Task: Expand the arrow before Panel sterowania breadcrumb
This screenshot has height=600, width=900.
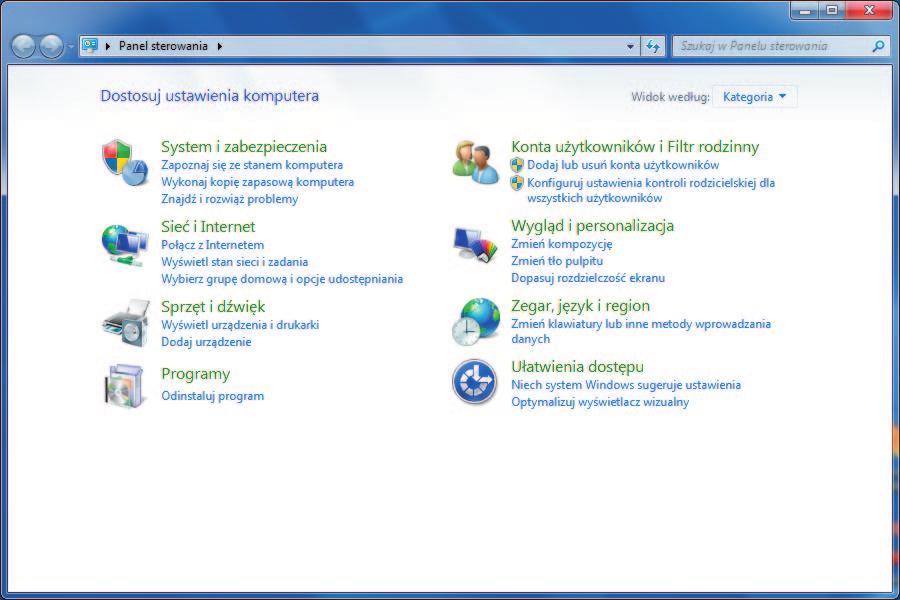Action: (x=107, y=46)
